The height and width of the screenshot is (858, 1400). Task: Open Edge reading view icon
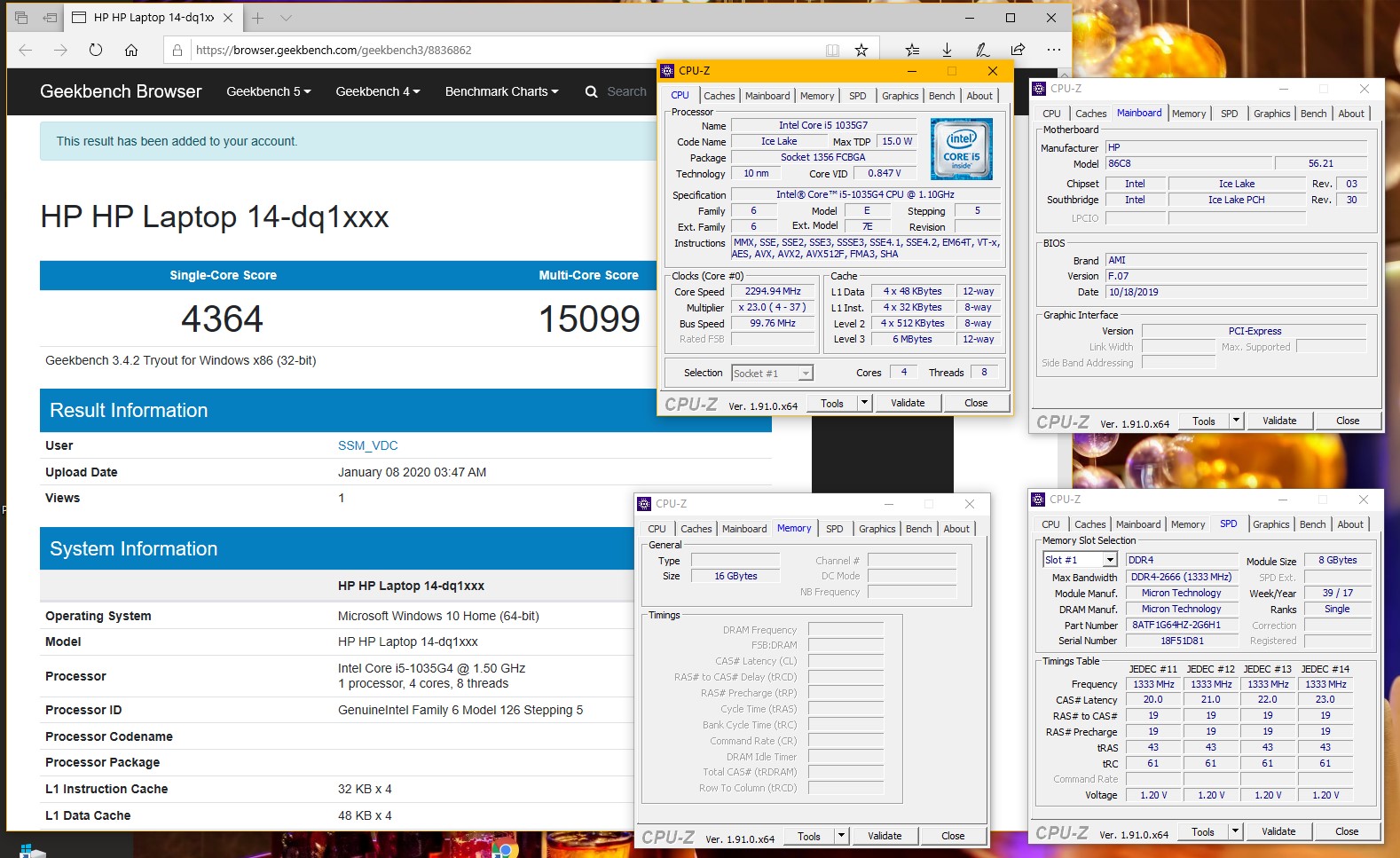pyautogui.click(x=832, y=51)
